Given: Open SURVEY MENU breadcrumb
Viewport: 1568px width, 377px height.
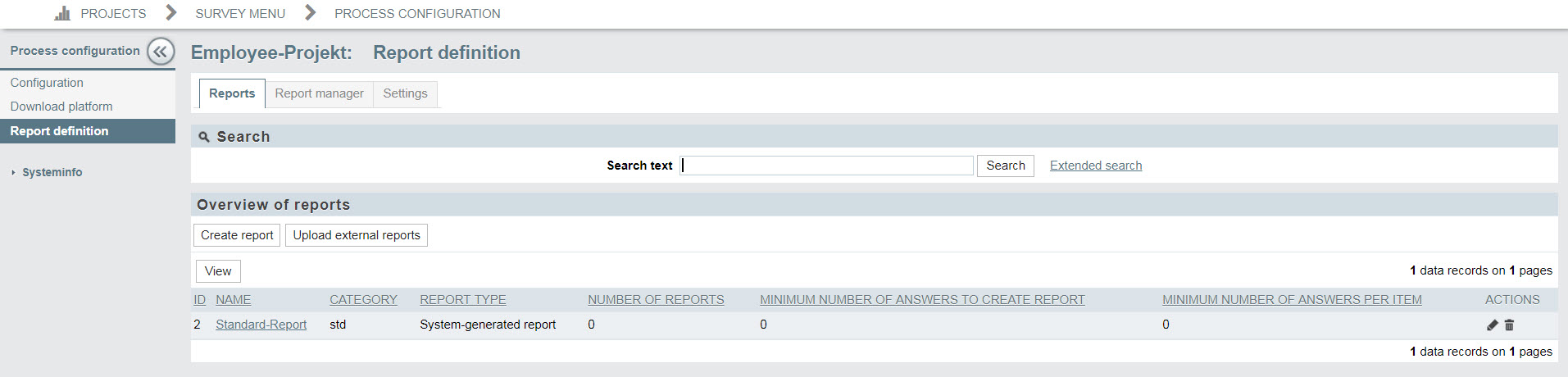Looking at the screenshot, I should tap(240, 13).
